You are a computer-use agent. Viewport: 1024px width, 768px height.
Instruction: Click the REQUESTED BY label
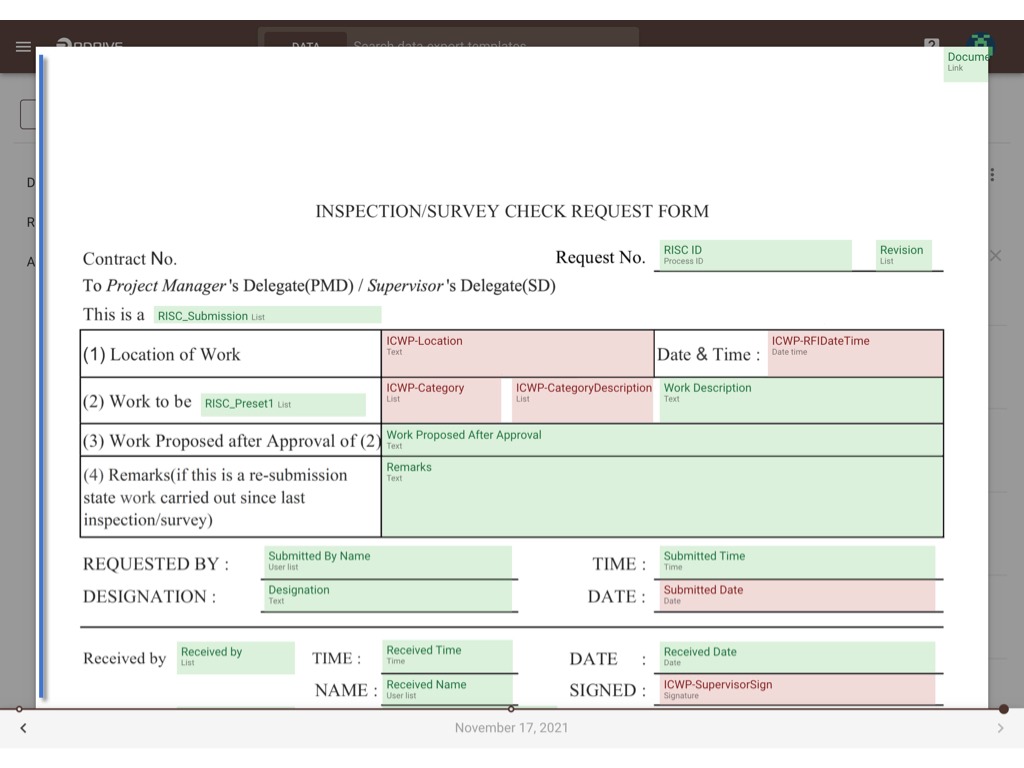point(155,564)
